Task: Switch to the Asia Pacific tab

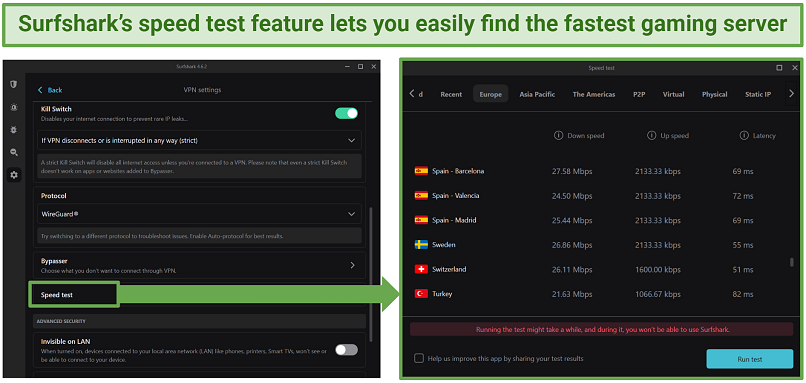Action: pos(537,94)
